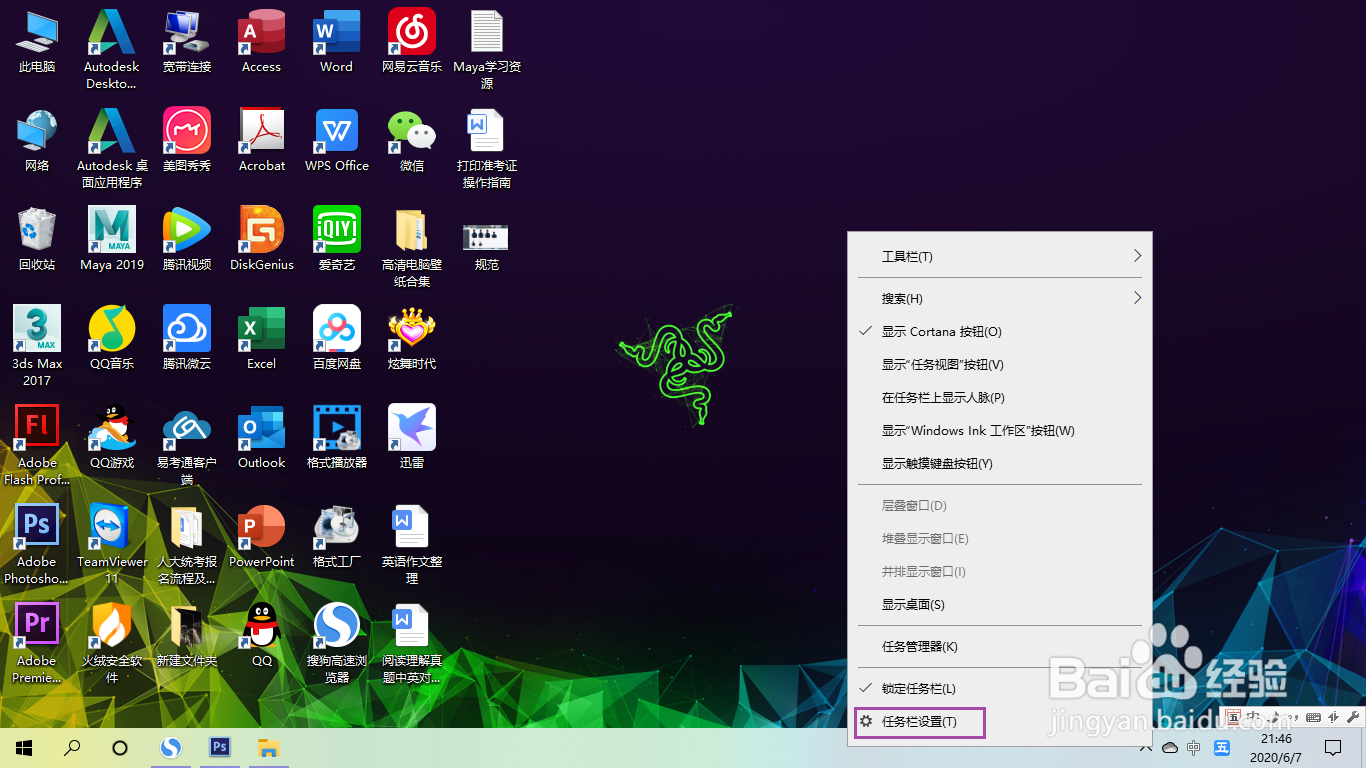
Task: Open the Windows Start menu
Action: tap(24, 747)
